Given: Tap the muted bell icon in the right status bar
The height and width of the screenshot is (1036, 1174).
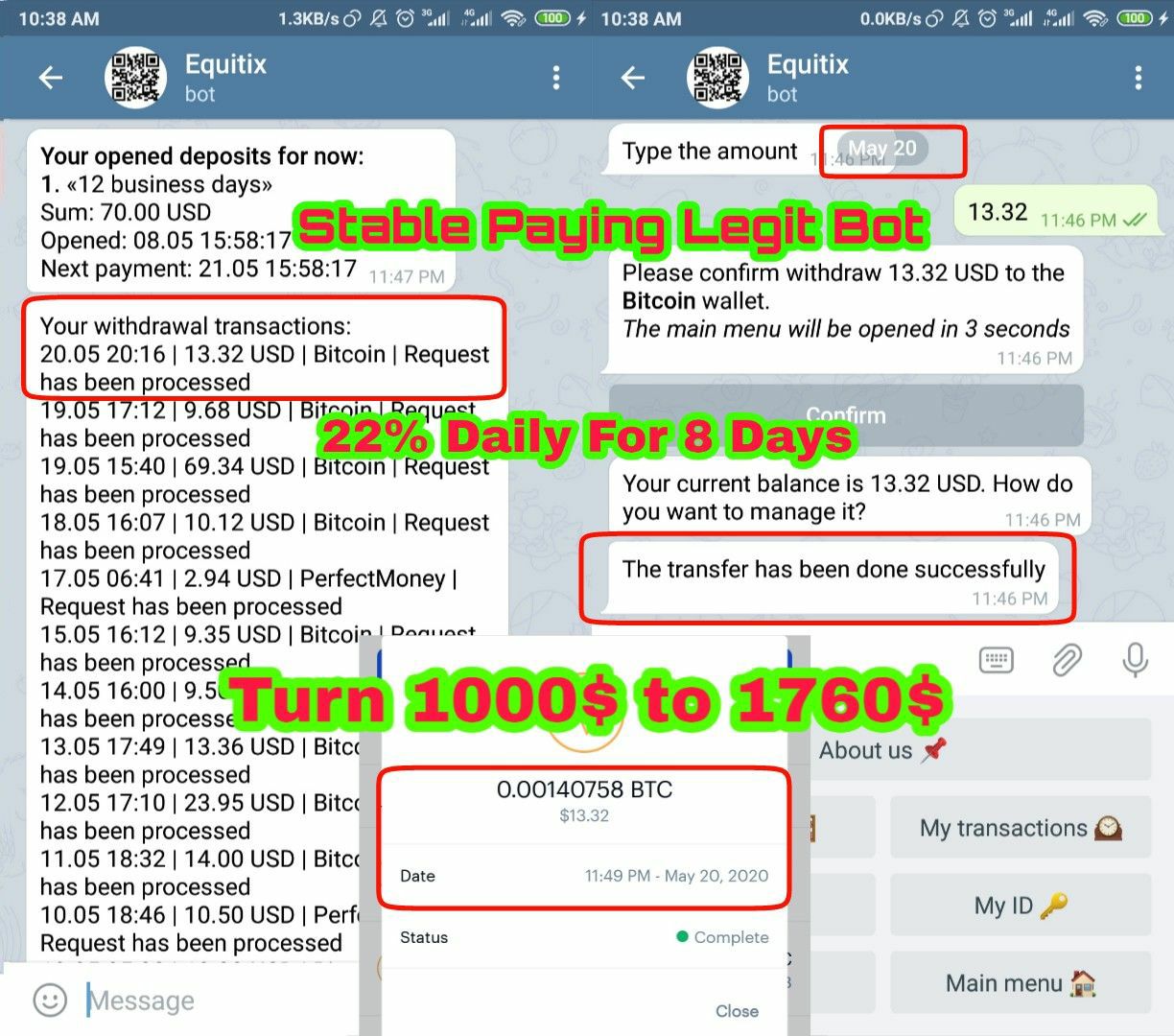Looking at the screenshot, I should [x=960, y=17].
